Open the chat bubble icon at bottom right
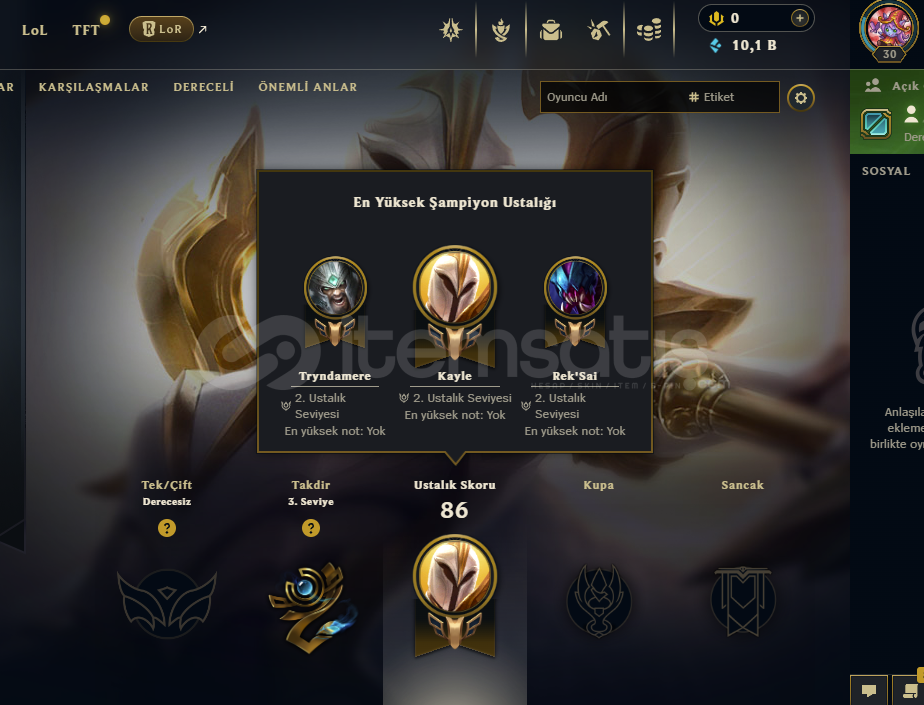This screenshot has width=924, height=705. coord(869,690)
